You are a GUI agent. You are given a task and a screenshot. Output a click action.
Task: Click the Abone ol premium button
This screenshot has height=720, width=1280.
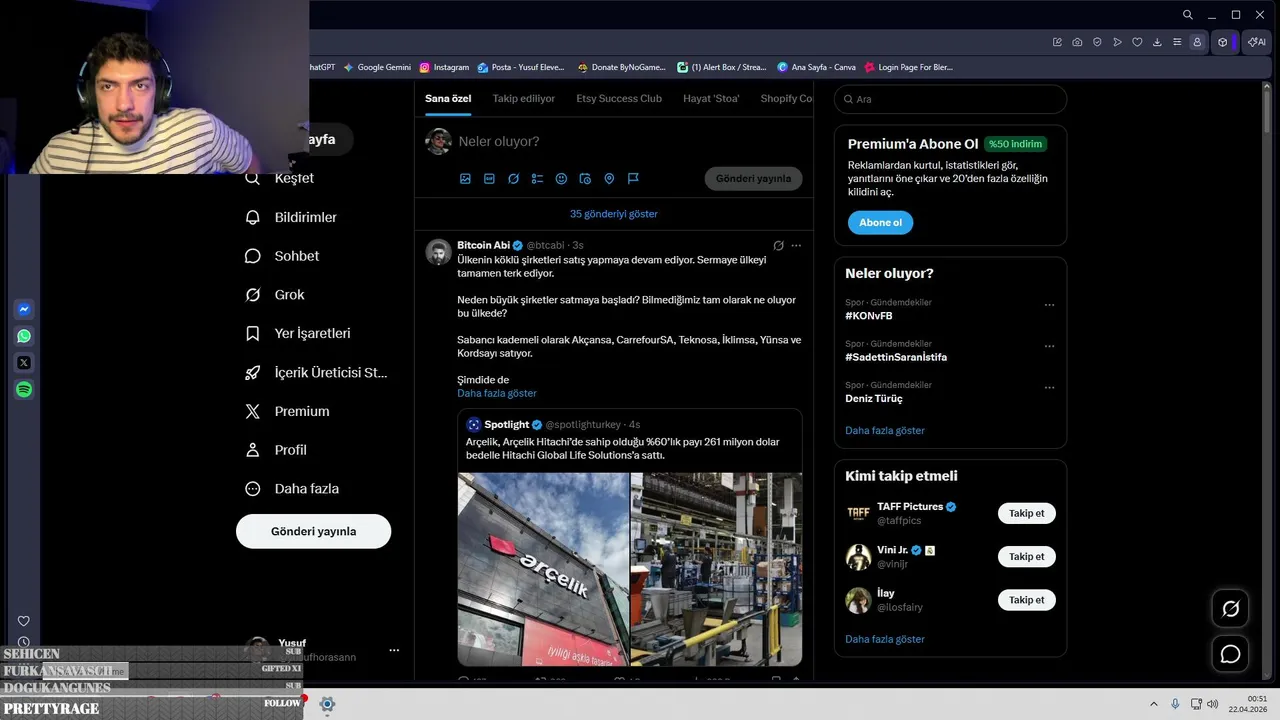click(880, 223)
